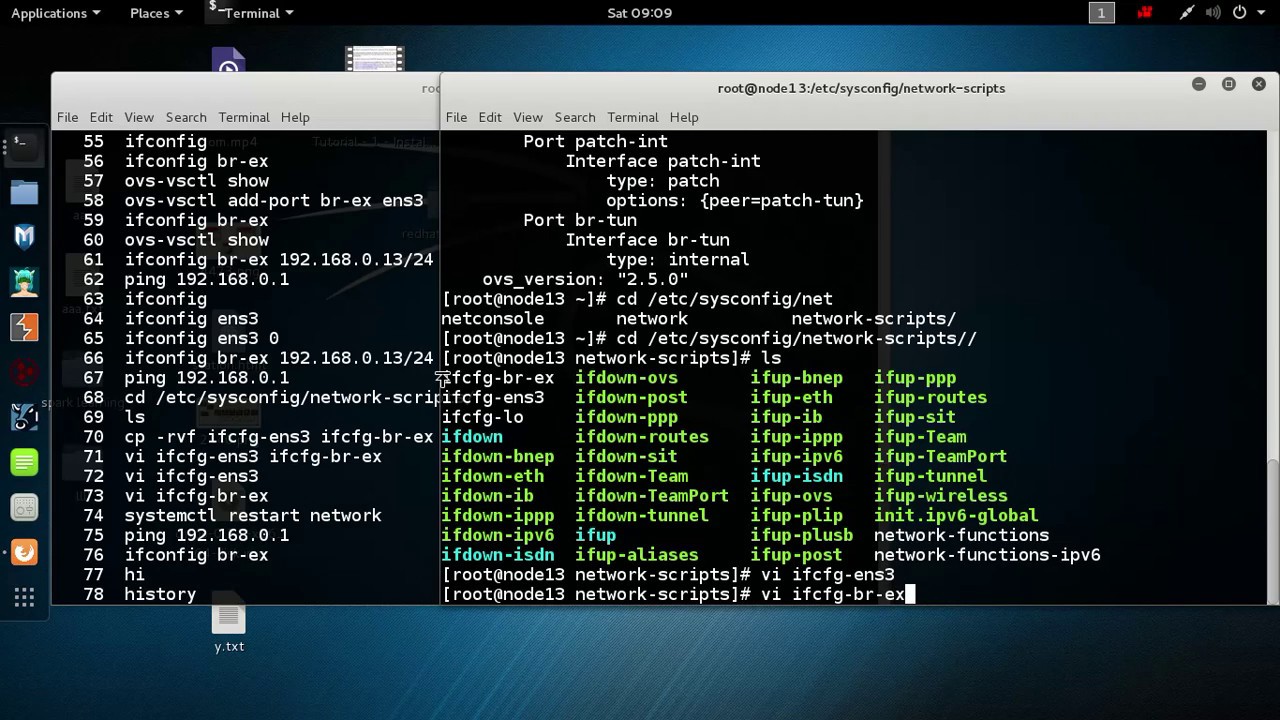Click 'Port patch-int' line
This screenshot has width=1280, height=720.
click(595, 142)
